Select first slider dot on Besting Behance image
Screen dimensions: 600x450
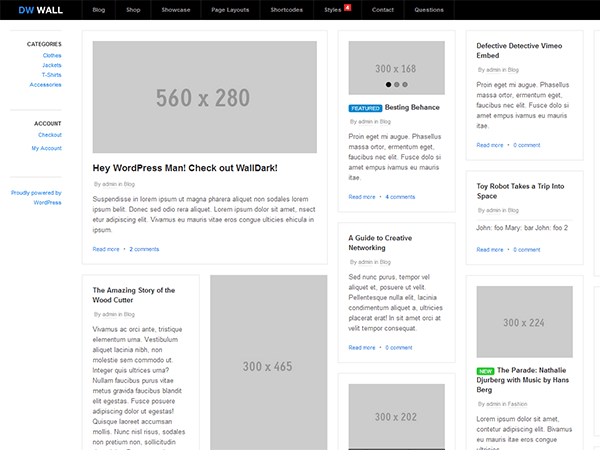click(388, 85)
